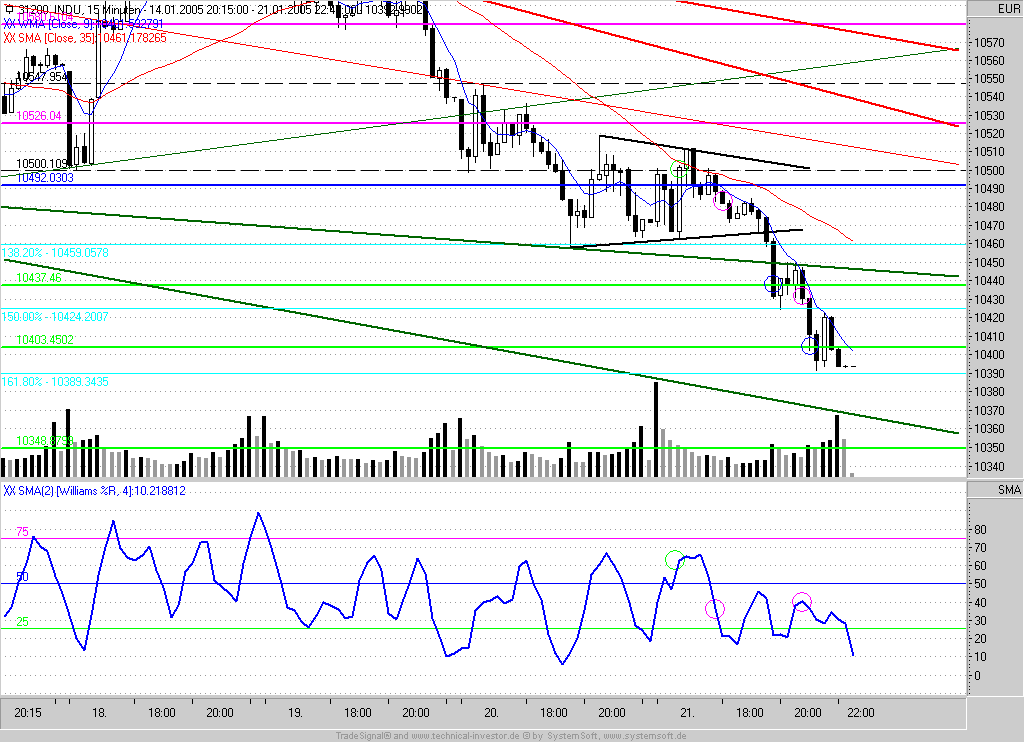
Task: Click the green level label 10437.46
Action: click(x=39, y=278)
